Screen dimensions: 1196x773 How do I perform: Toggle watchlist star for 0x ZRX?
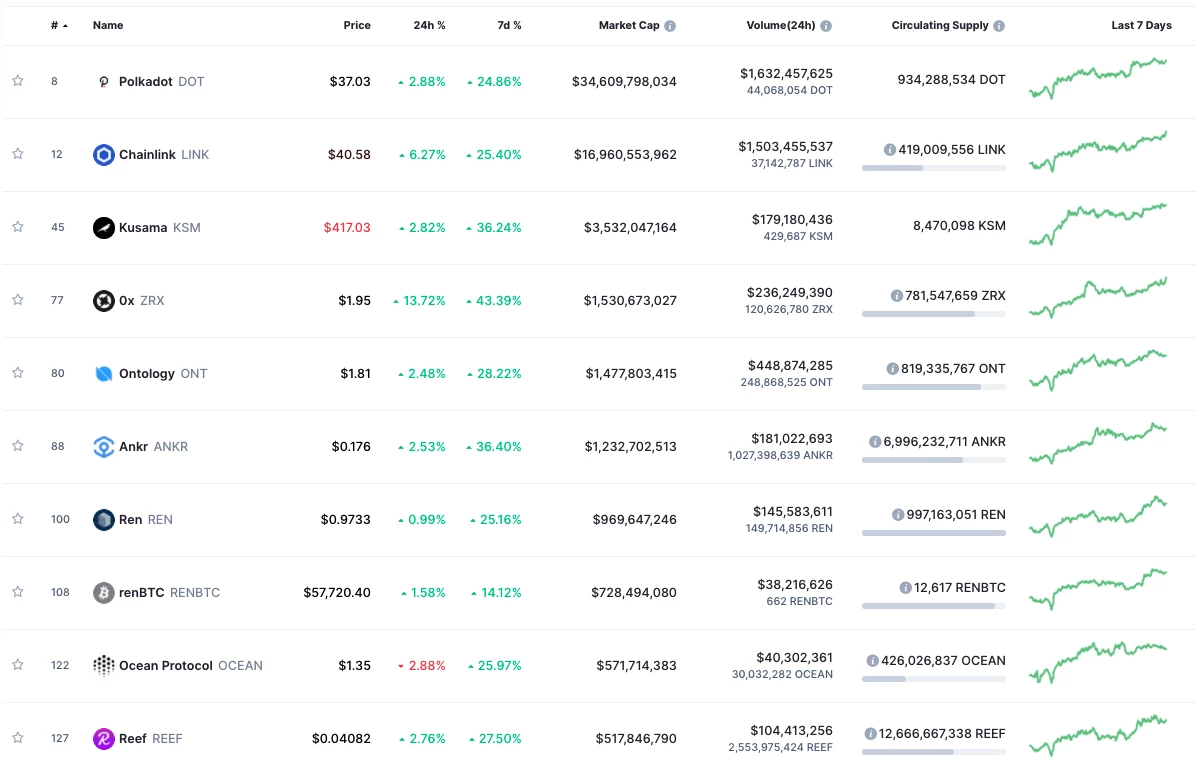(x=18, y=300)
